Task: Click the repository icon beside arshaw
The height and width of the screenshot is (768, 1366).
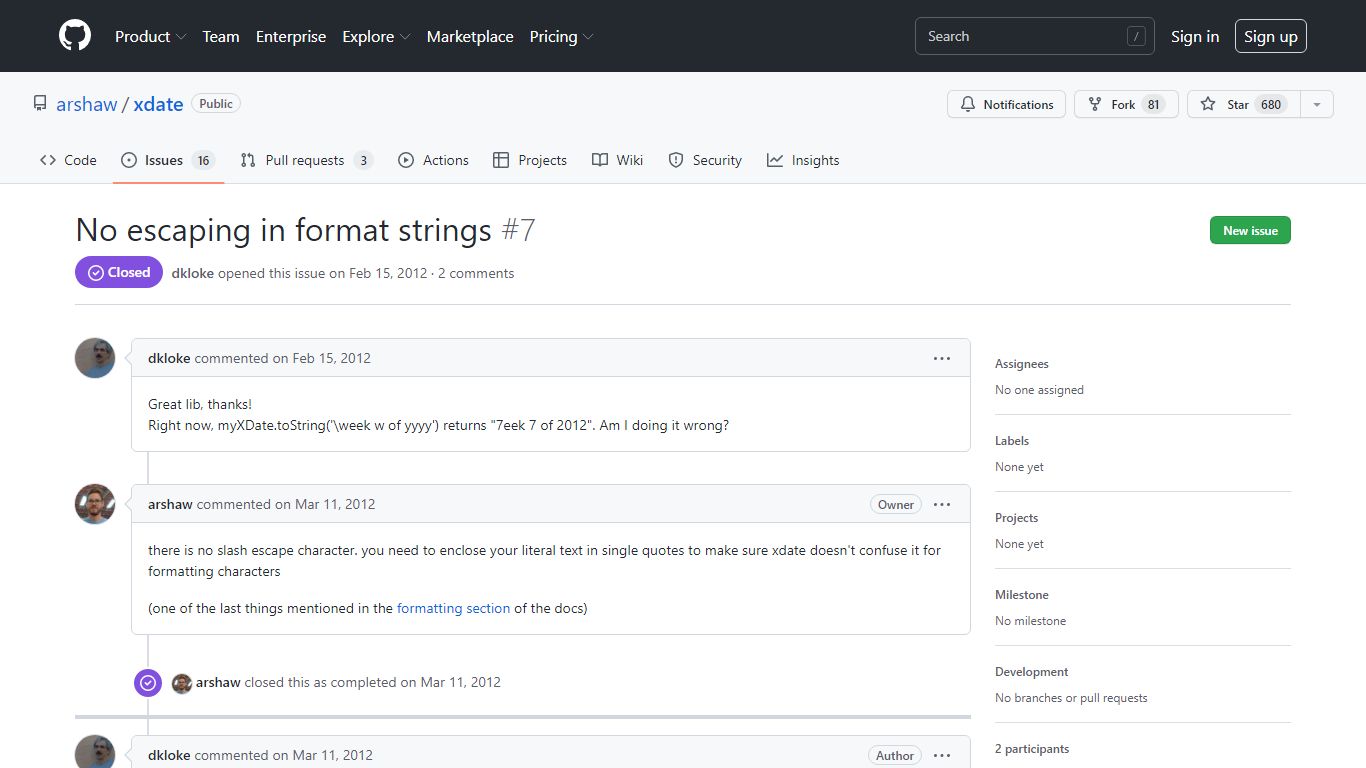Action: click(40, 104)
